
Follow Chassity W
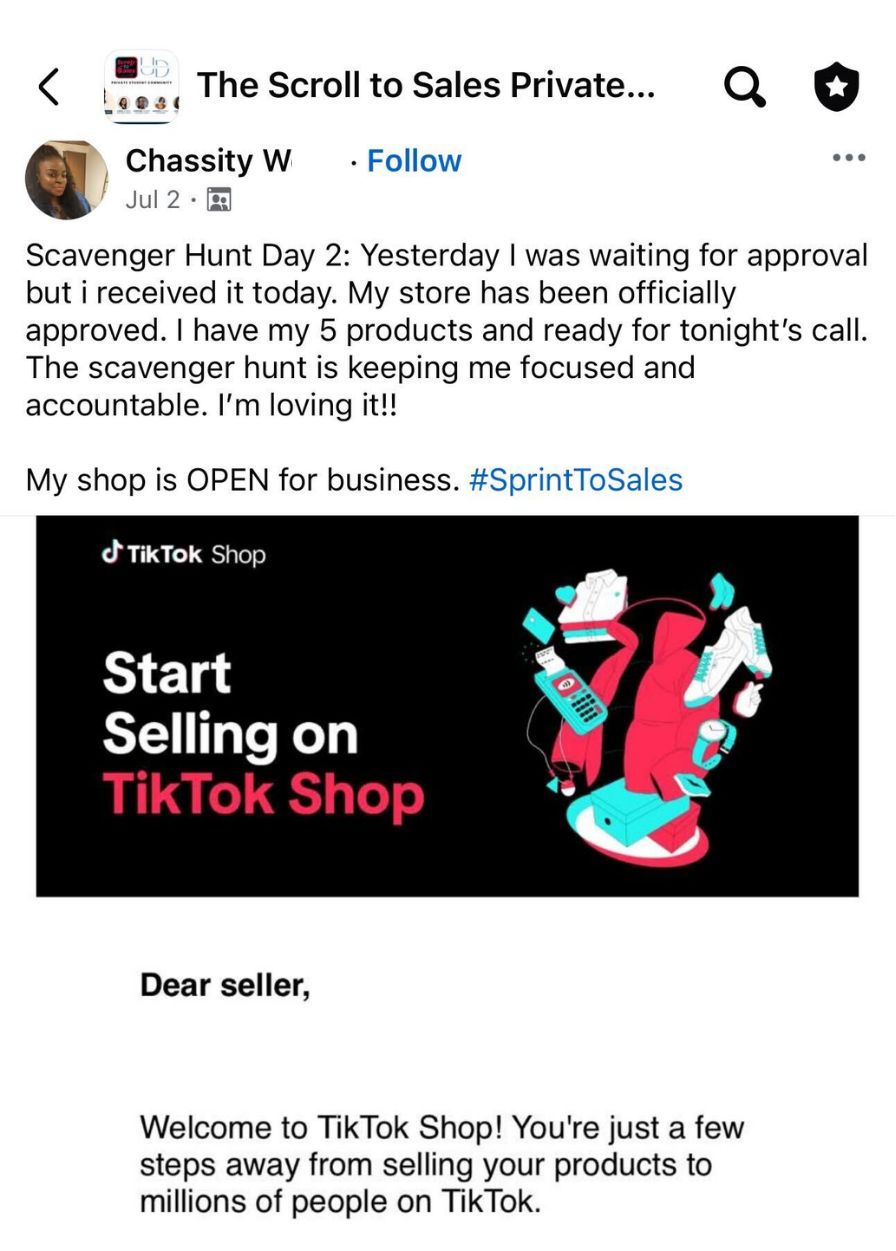[x=414, y=160]
